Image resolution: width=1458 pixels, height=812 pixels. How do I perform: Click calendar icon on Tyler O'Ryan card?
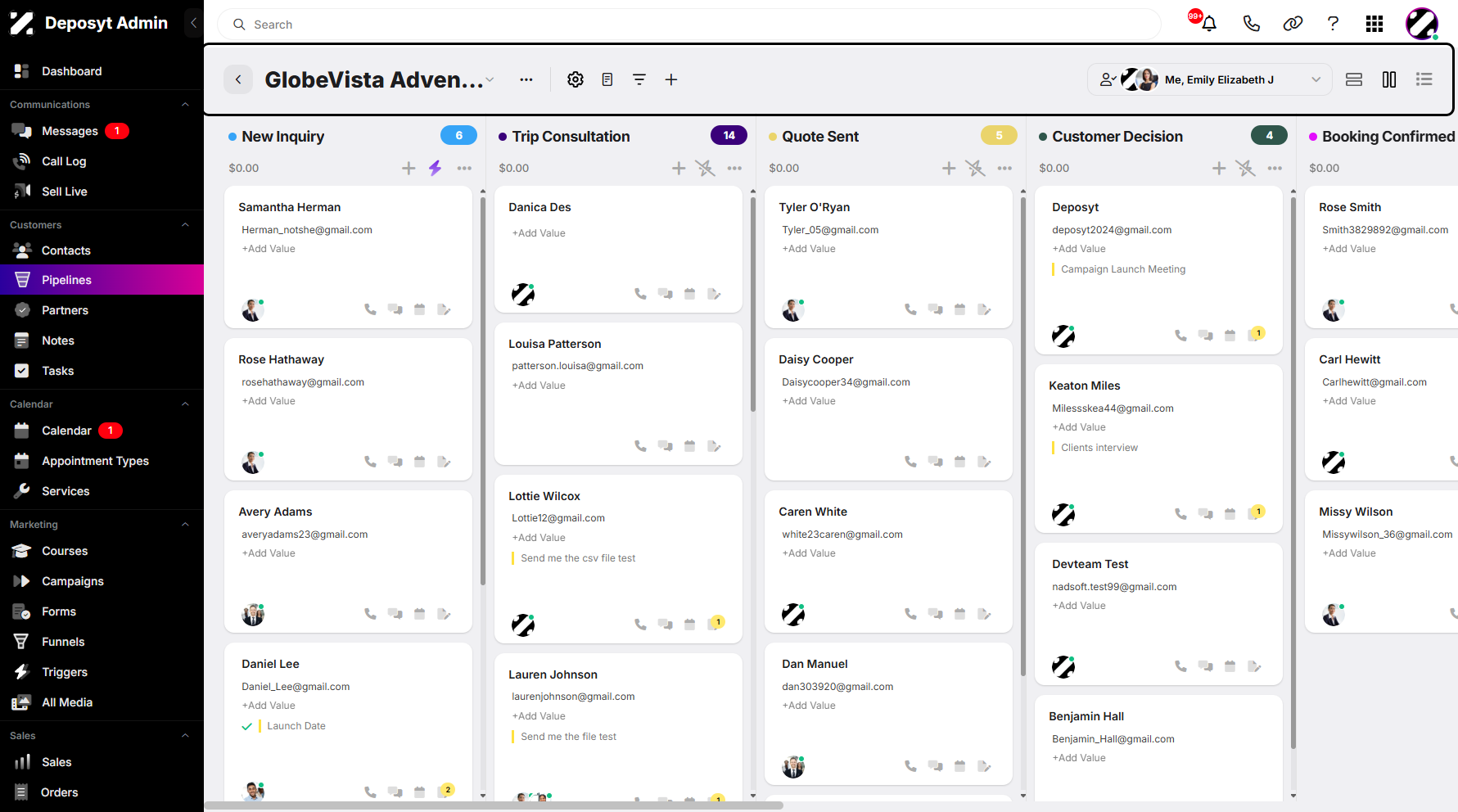[960, 309]
